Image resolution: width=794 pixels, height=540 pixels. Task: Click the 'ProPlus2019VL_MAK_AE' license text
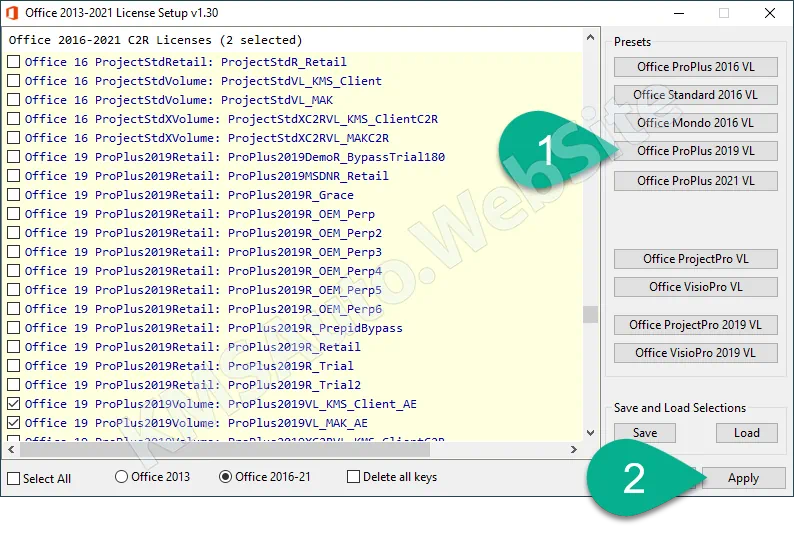point(298,422)
